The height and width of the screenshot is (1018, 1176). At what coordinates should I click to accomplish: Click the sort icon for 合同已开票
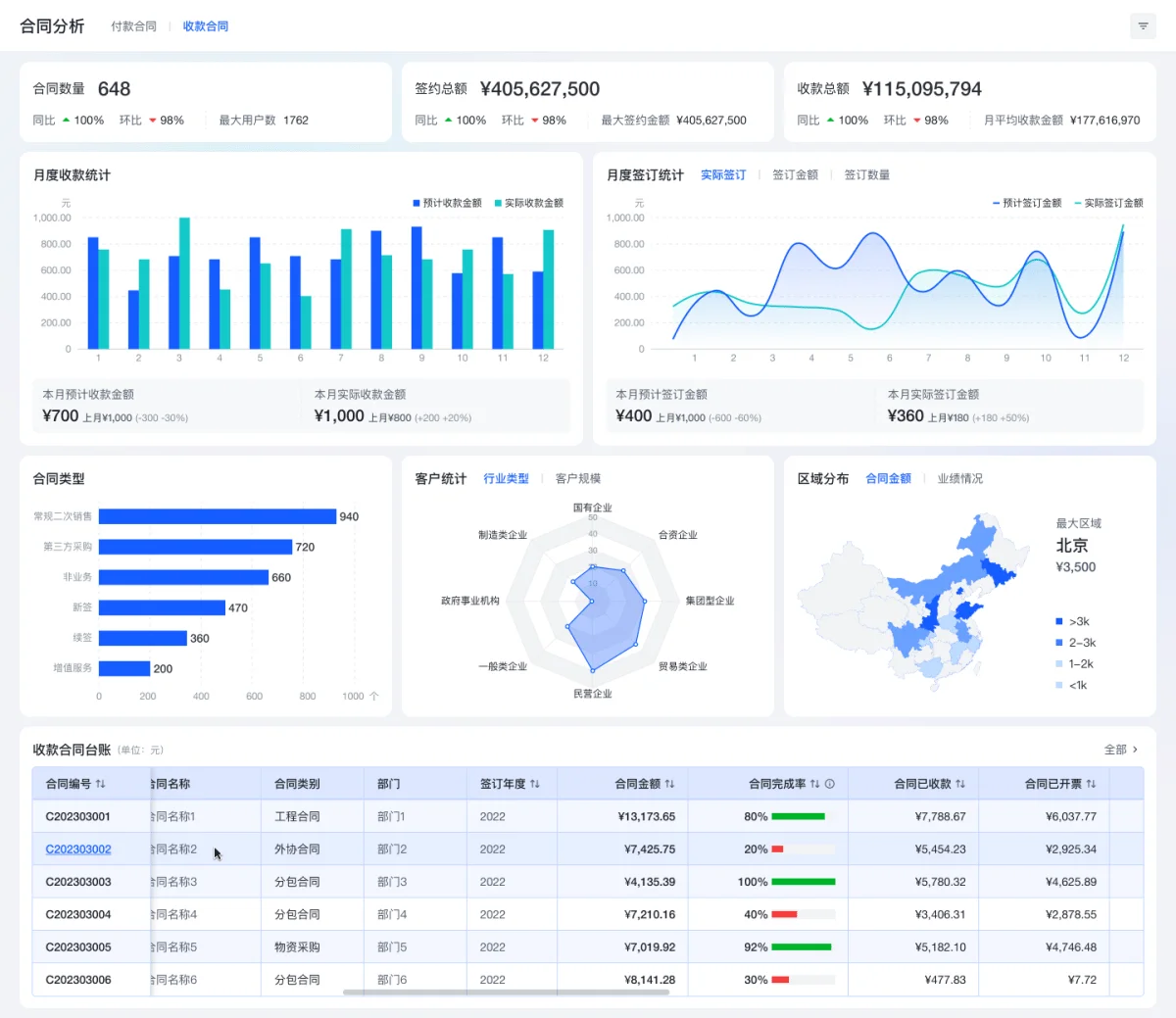point(1091,784)
